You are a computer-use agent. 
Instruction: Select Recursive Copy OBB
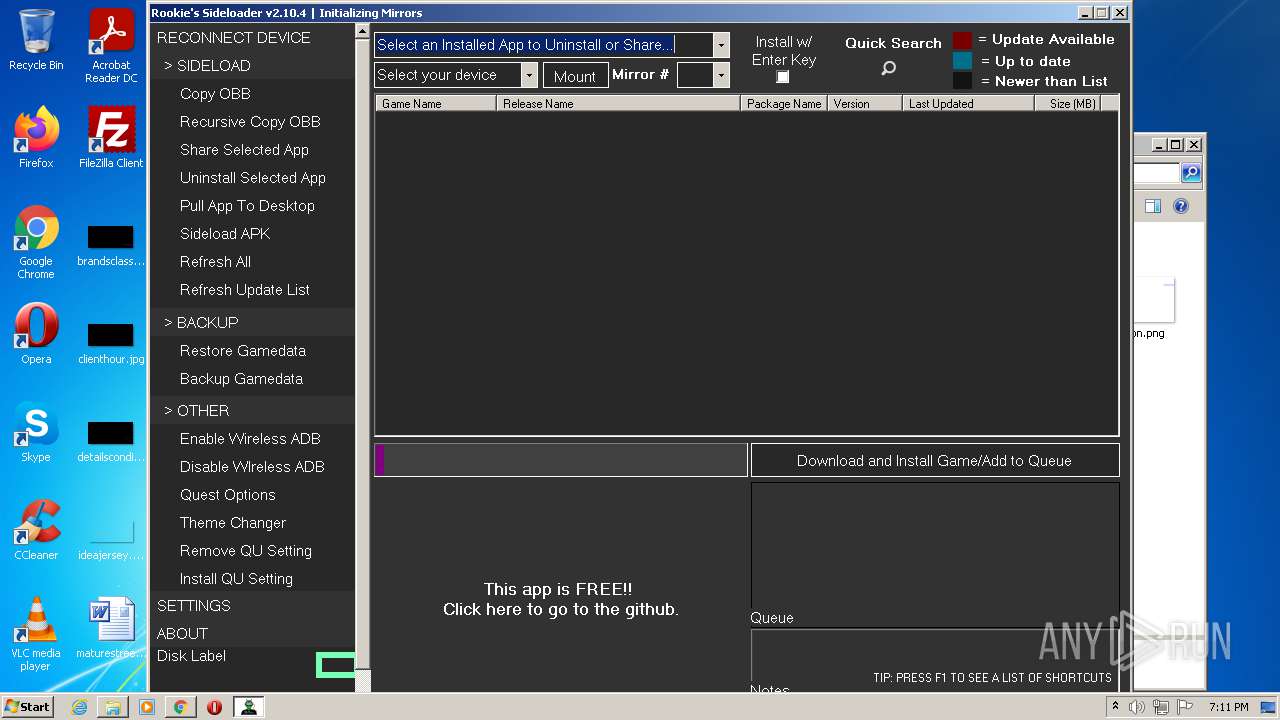click(x=250, y=122)
